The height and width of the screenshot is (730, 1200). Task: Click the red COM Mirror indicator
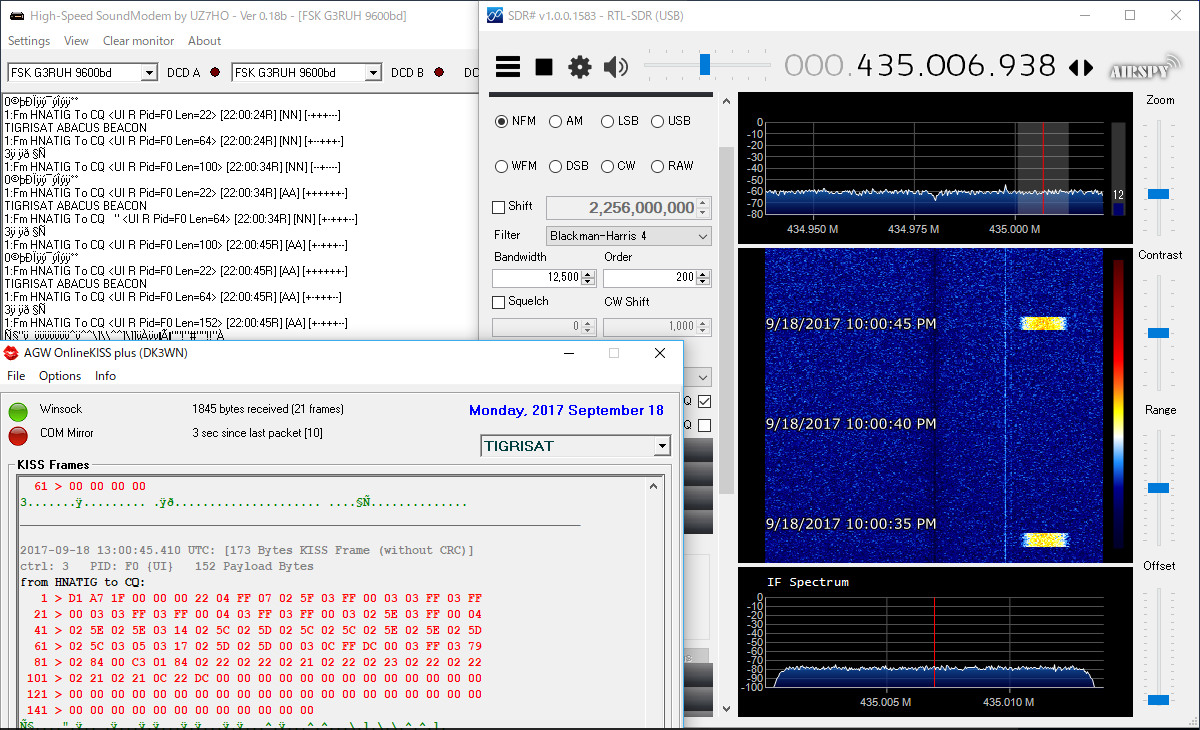pyautogui.click(x=18, y=435)
